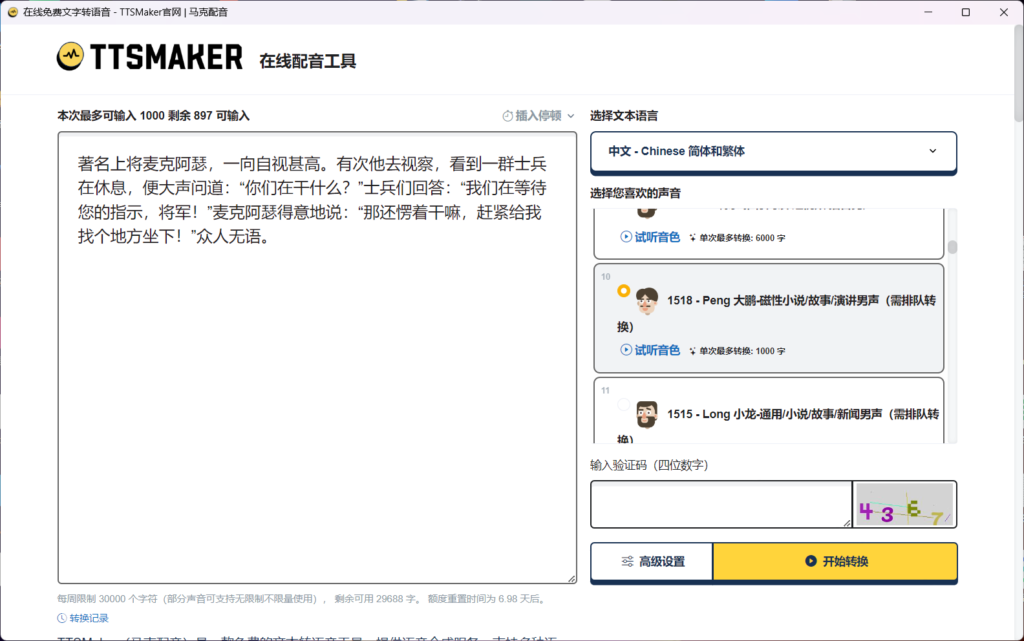Click the 选择文本语言 label
Viewport: 1024px width, 641px height.
(x=624, y=116)
